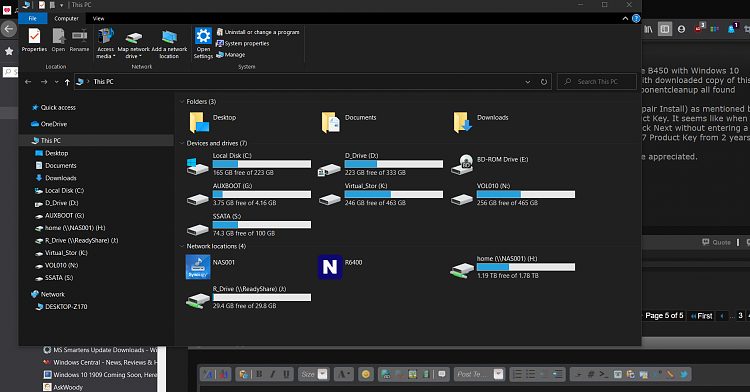This screenshot has width=750, height=392.
Task: Open recent locations dropdown next to forward arrow
Action: click(56, 82)
